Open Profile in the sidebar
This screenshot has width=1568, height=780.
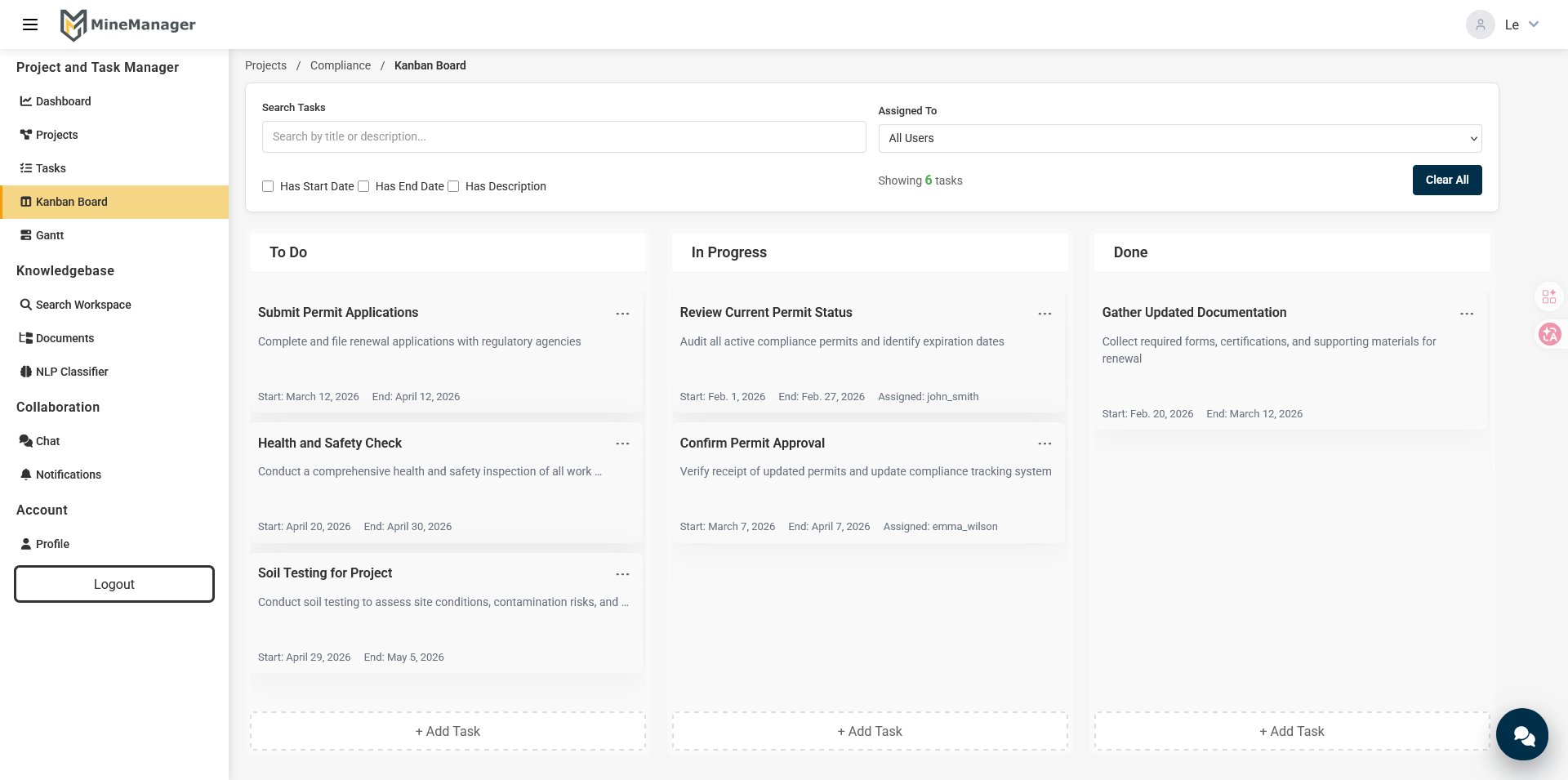[114, 544]
